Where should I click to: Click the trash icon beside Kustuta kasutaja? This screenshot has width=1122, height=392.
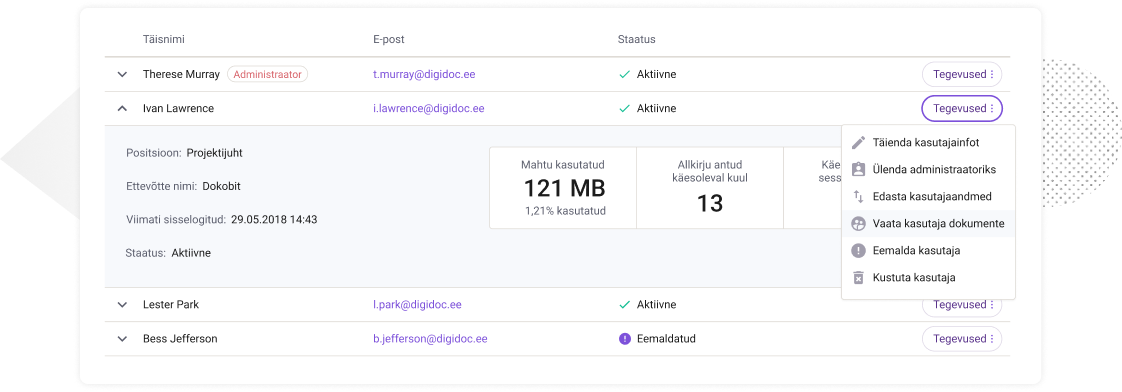pyautogui.click(x=859, y=278)
